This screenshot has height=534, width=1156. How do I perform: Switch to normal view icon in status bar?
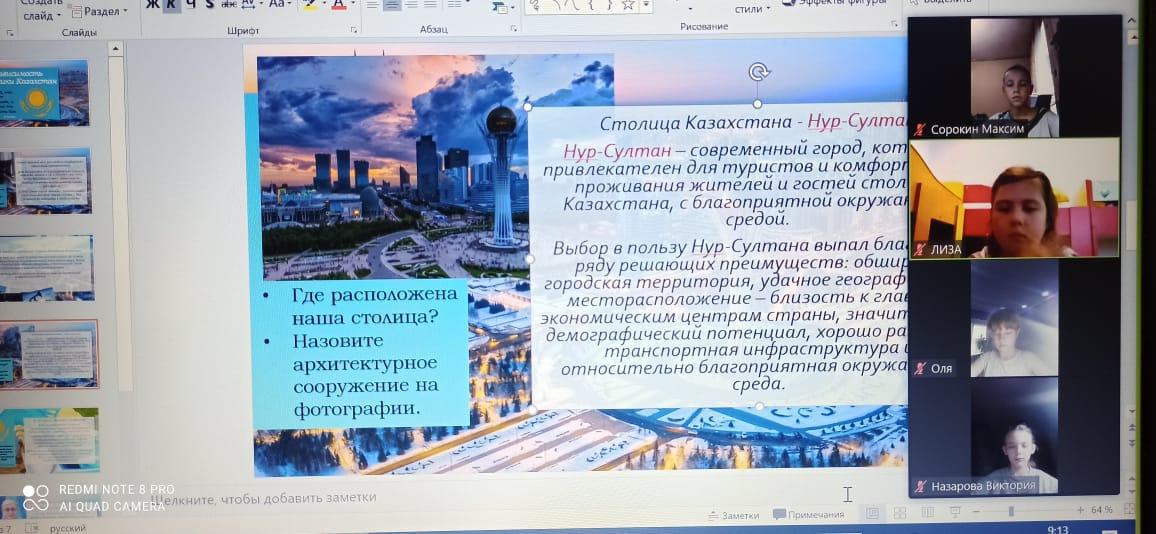[872, 512]
